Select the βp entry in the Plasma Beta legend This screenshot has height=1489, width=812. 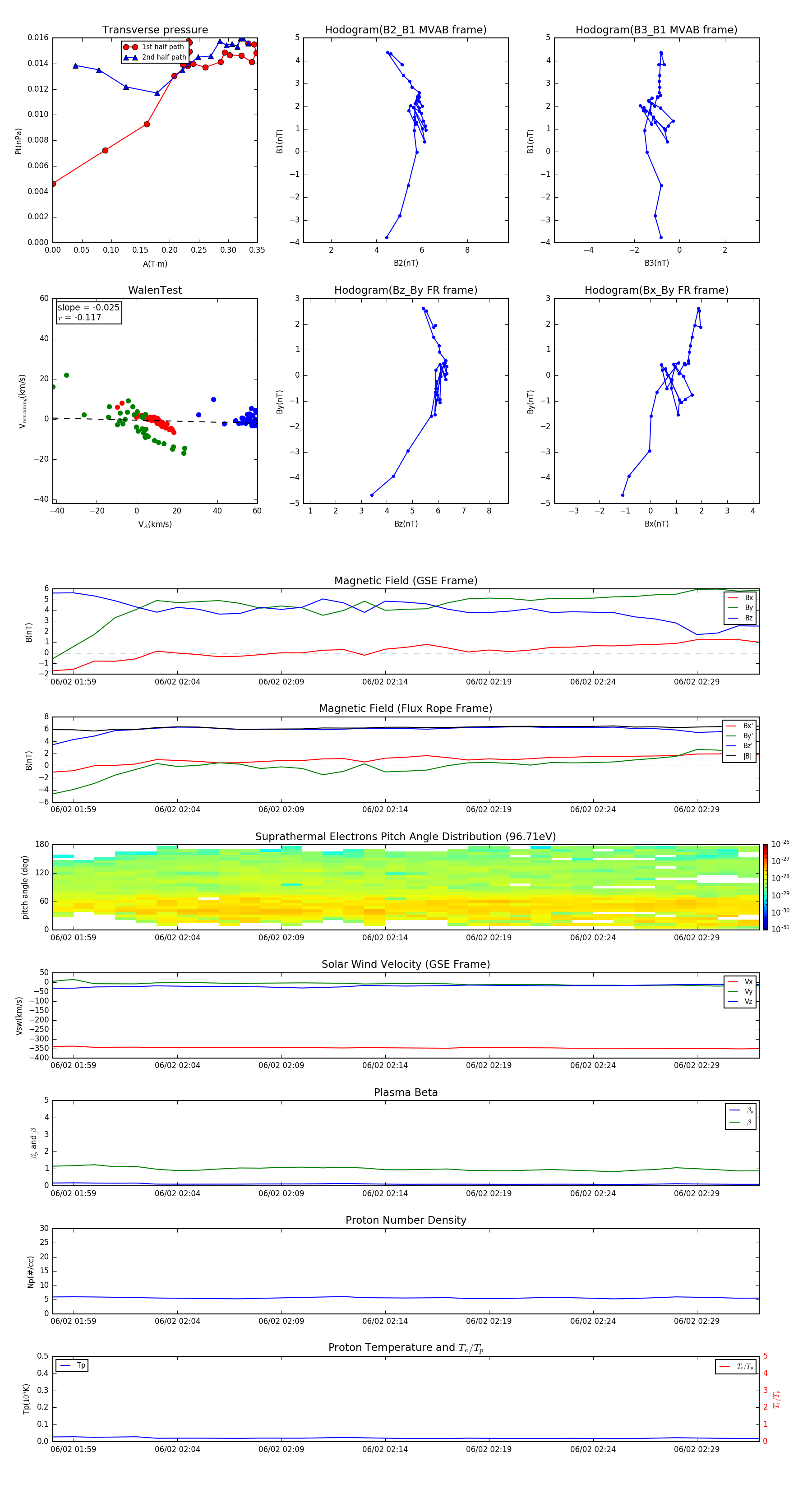point(742,1110)
